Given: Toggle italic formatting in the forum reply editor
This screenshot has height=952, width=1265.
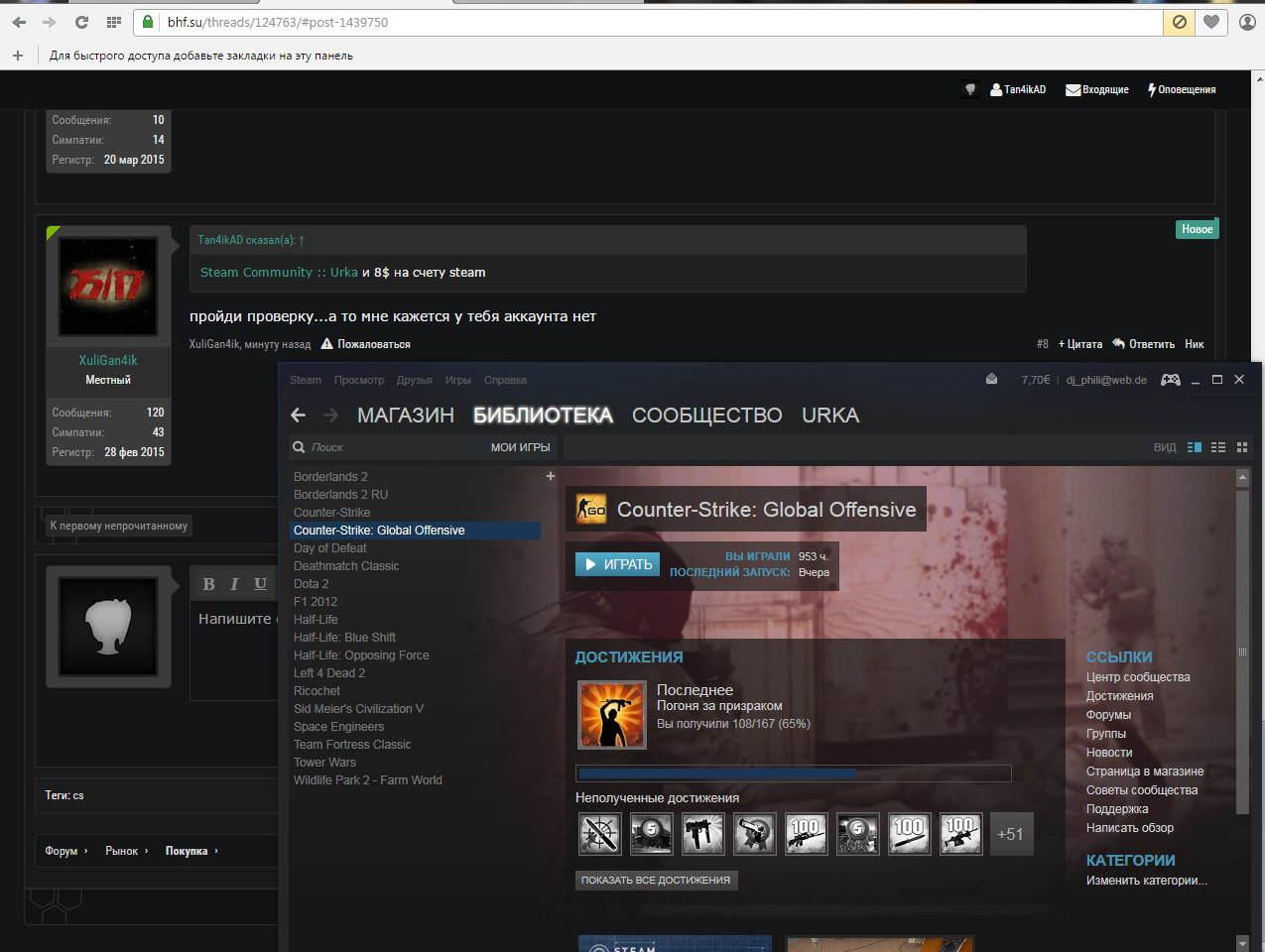Looking at the screenshot, I should click(234, 584).
